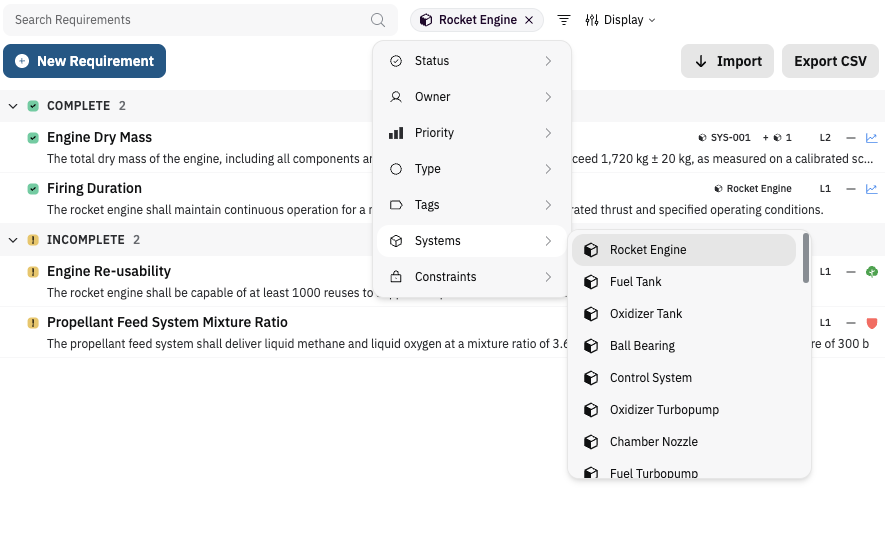
Task: Click the Priority row chevron arrow
Action: click(548, 133)
